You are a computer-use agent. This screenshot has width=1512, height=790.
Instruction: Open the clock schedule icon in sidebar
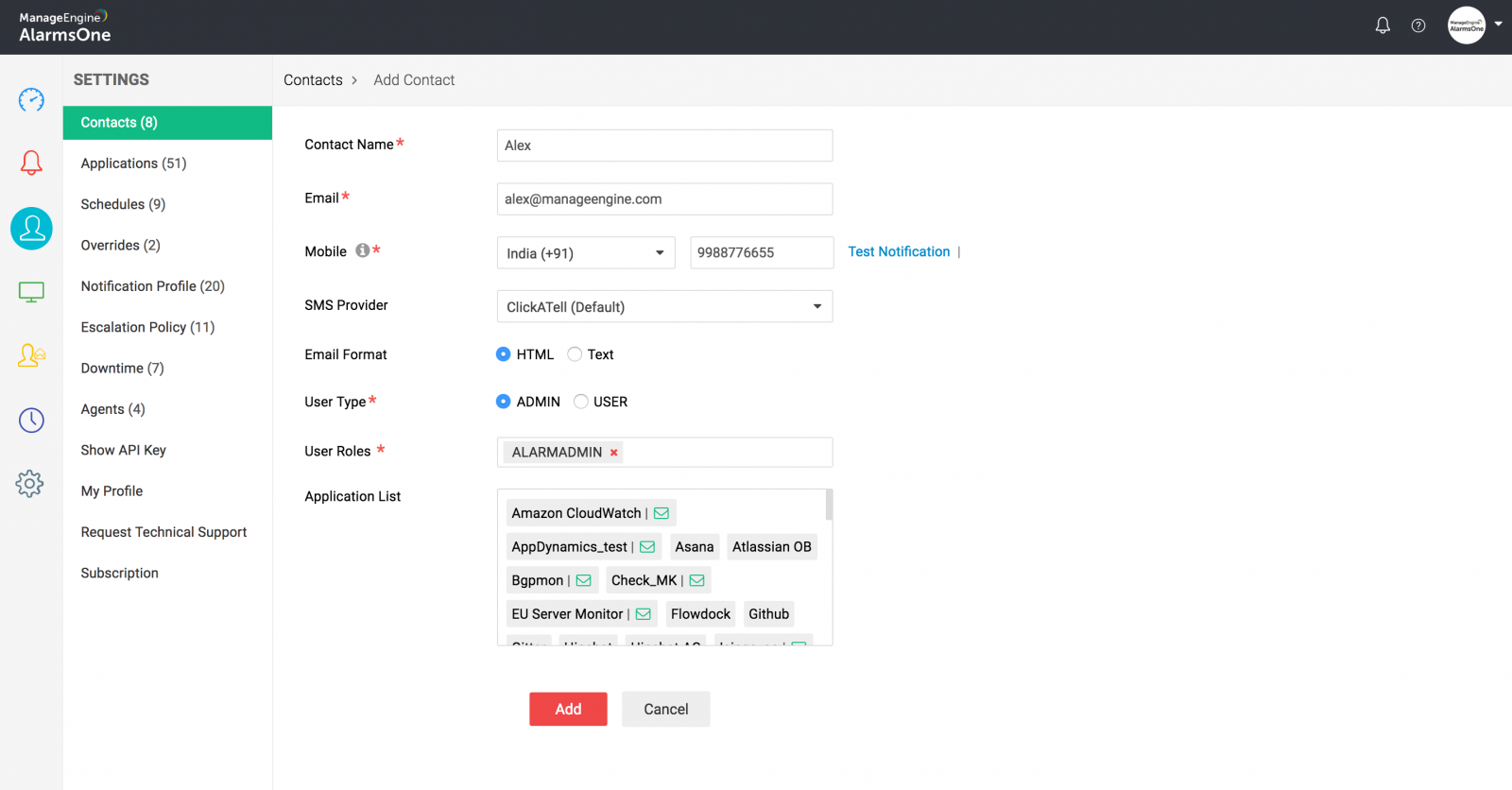(x=31, y=420)
